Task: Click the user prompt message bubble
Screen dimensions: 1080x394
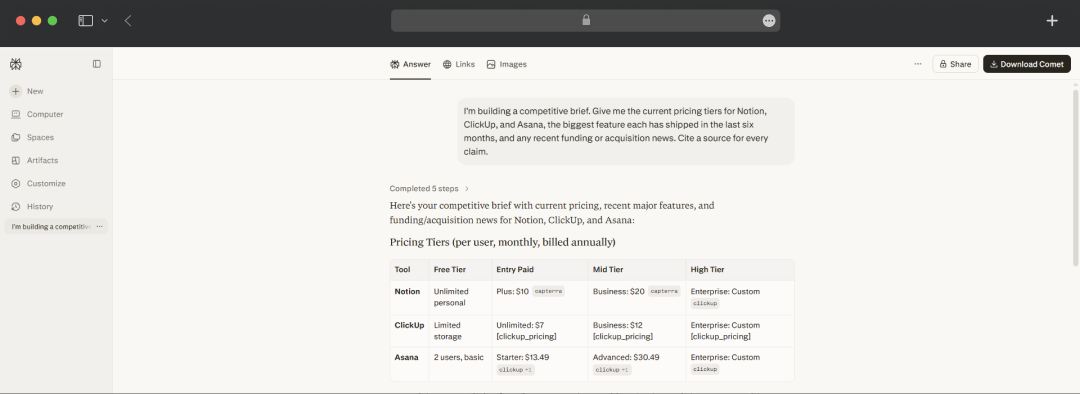Action: point(625,132)
